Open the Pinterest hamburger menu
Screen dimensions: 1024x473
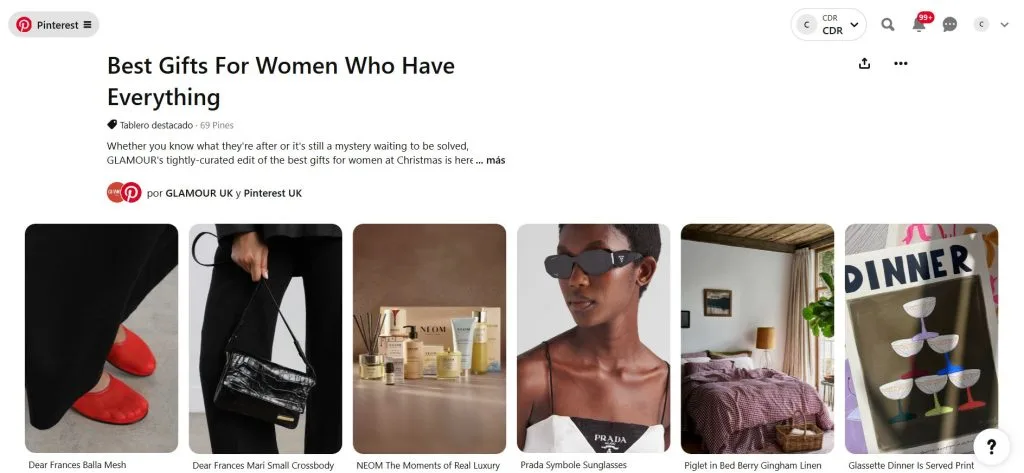coord(87,25)
